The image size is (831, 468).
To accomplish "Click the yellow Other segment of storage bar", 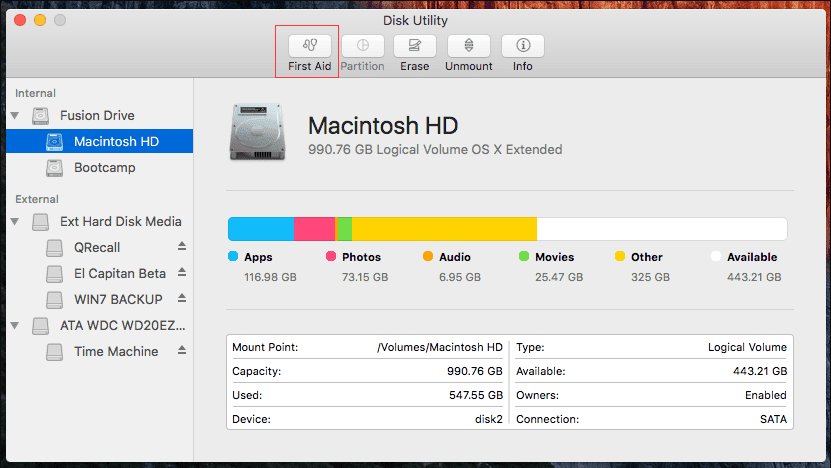I will click(444, 229).
